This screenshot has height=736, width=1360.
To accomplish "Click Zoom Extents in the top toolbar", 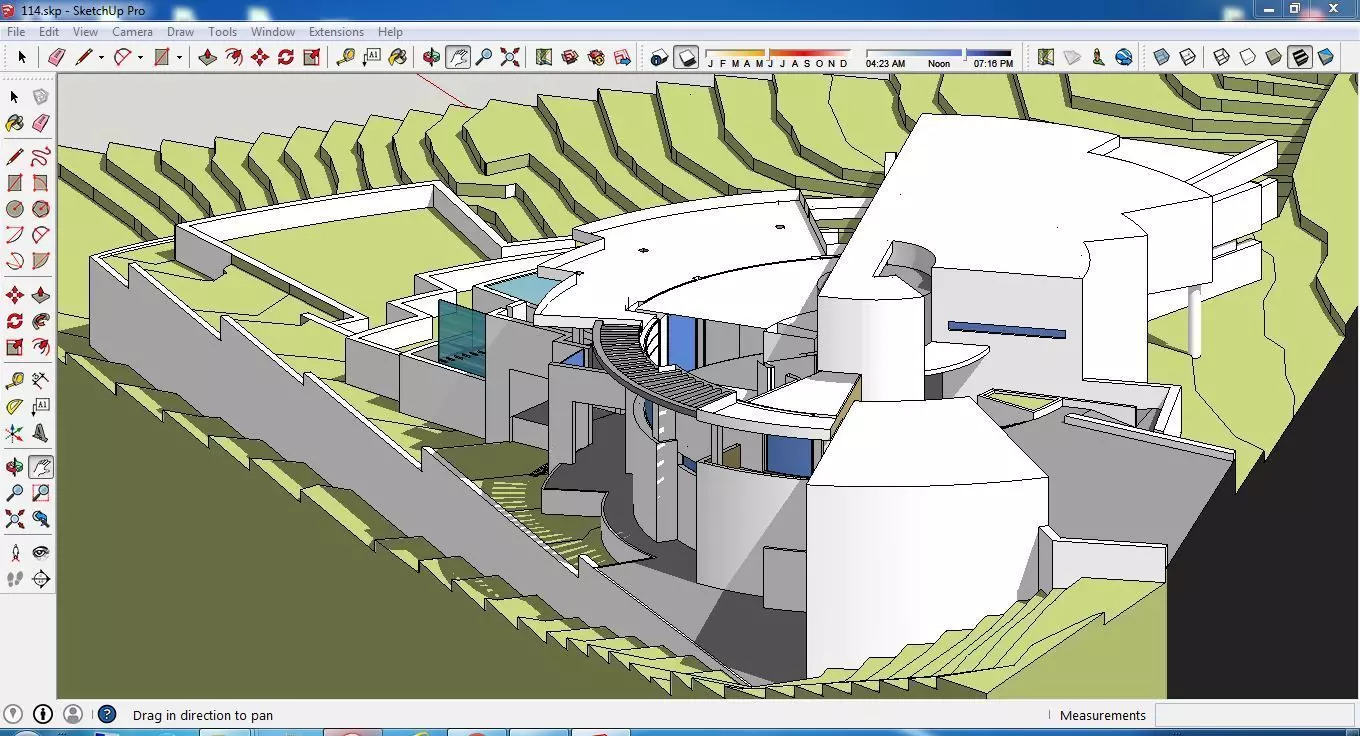I will click(x=510, y=57).
